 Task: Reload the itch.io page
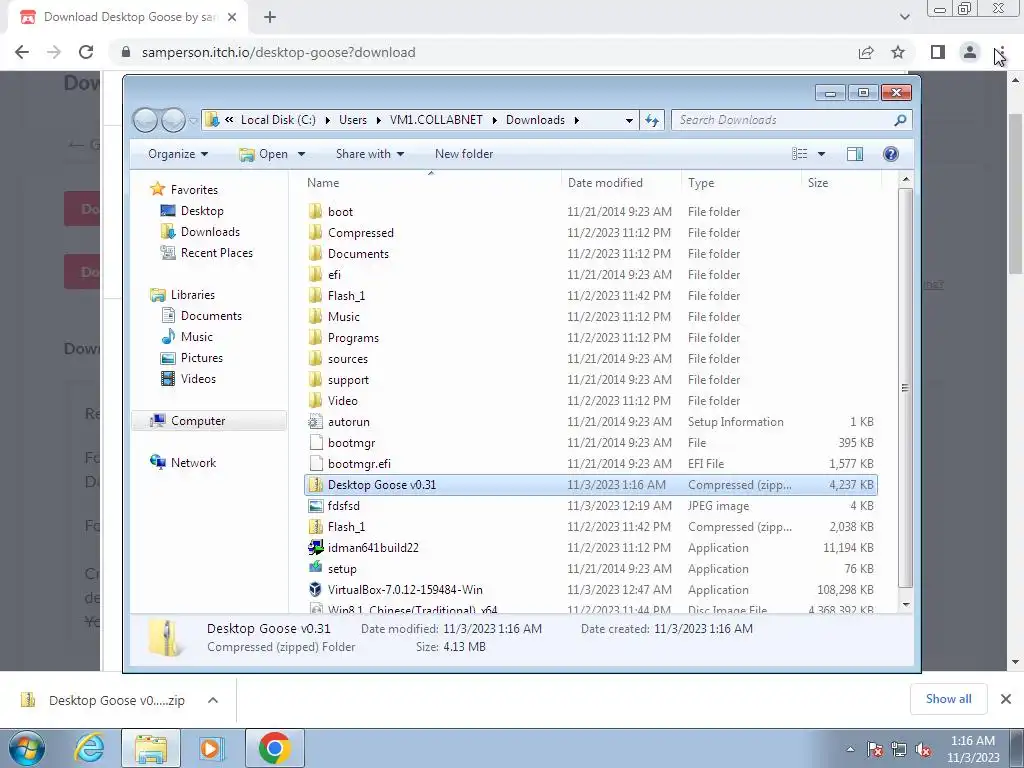(86, 52)
